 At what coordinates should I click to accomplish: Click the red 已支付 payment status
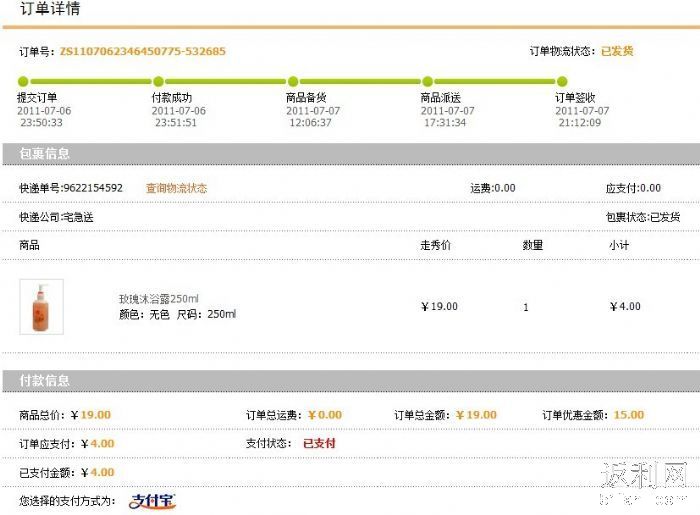pyautogui.click(x=319, y=443)
